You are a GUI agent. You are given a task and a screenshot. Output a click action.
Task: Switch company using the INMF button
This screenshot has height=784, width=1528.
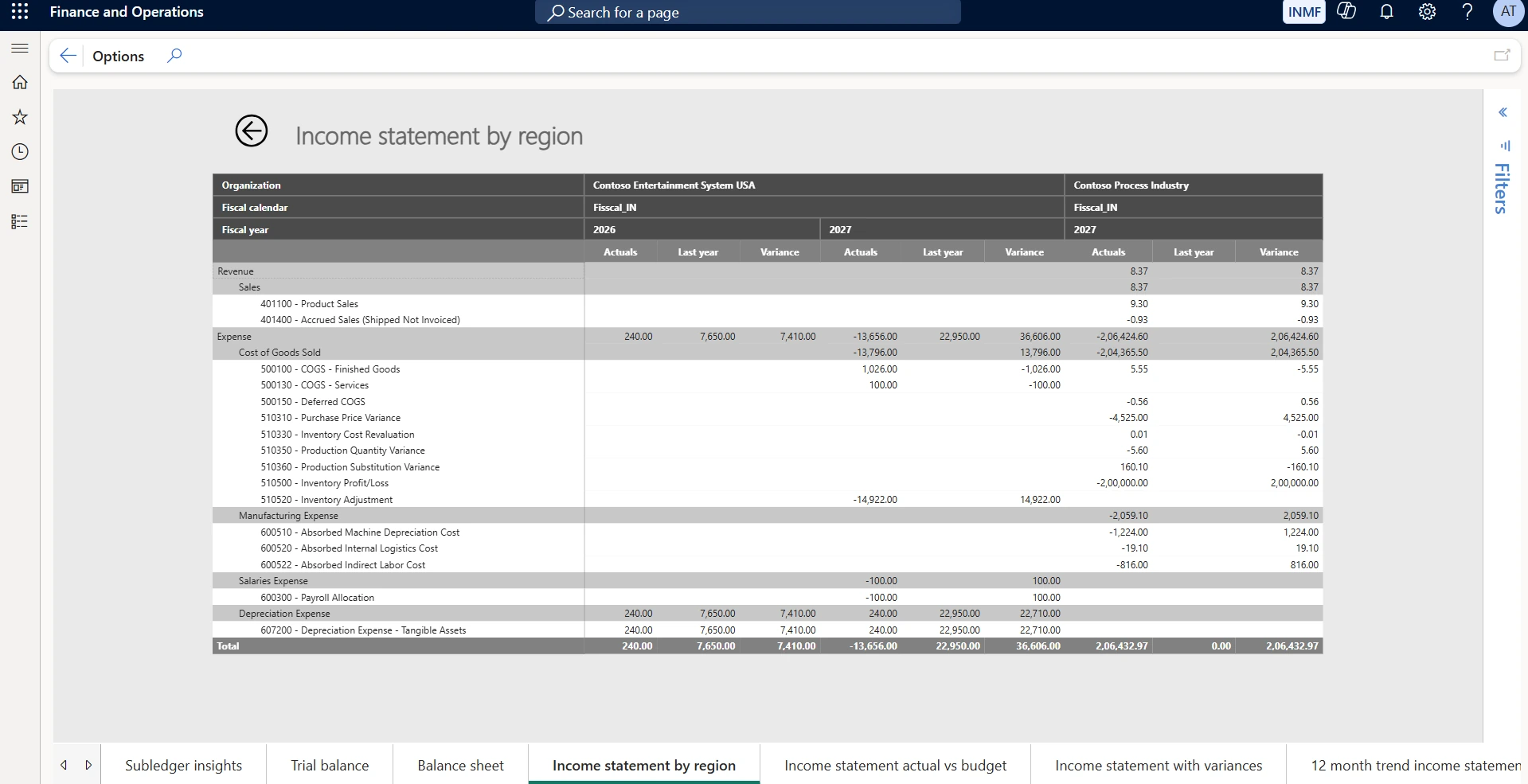(1304, 12)
